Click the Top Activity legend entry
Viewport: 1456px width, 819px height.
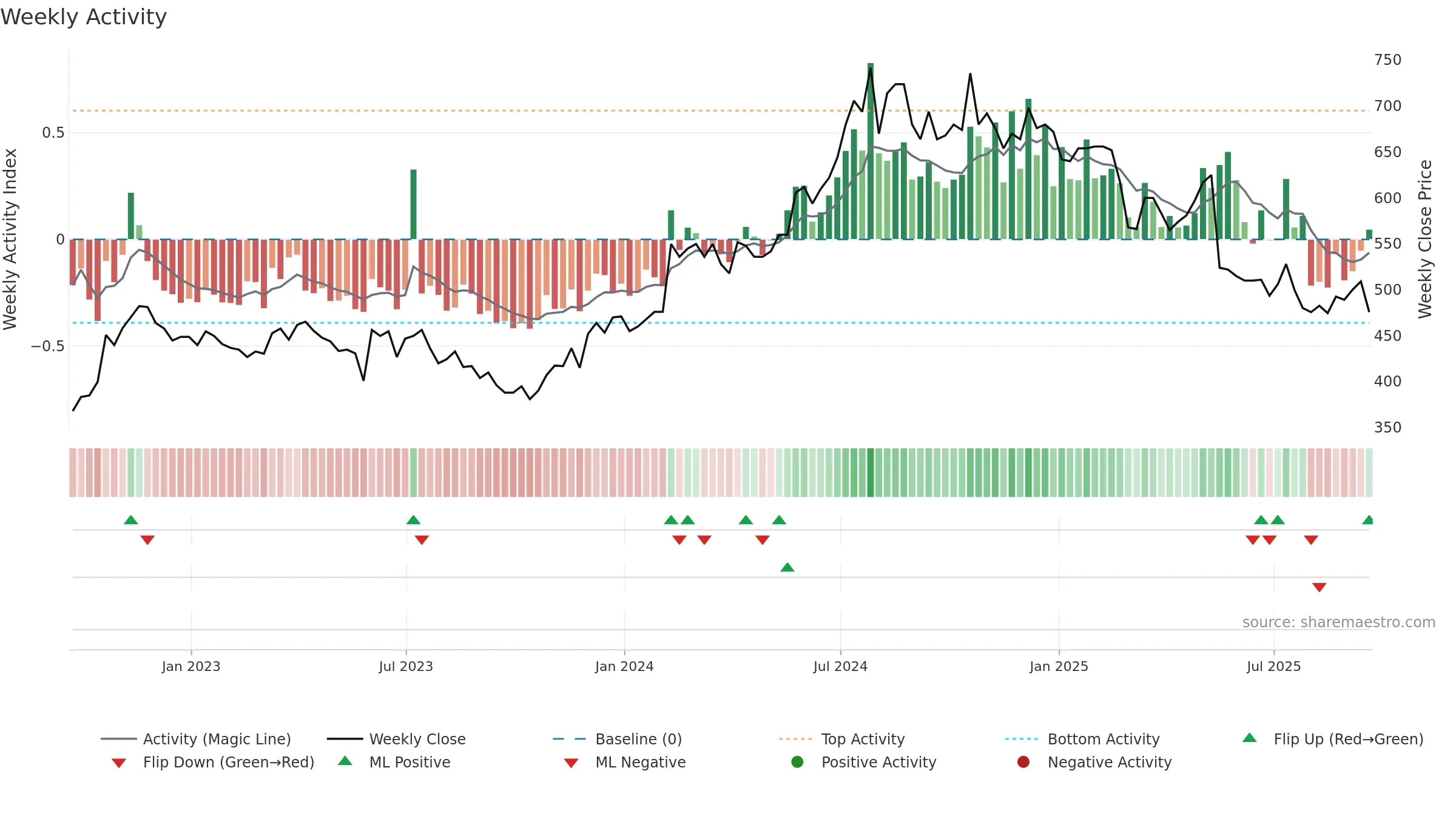click(842, 739)
